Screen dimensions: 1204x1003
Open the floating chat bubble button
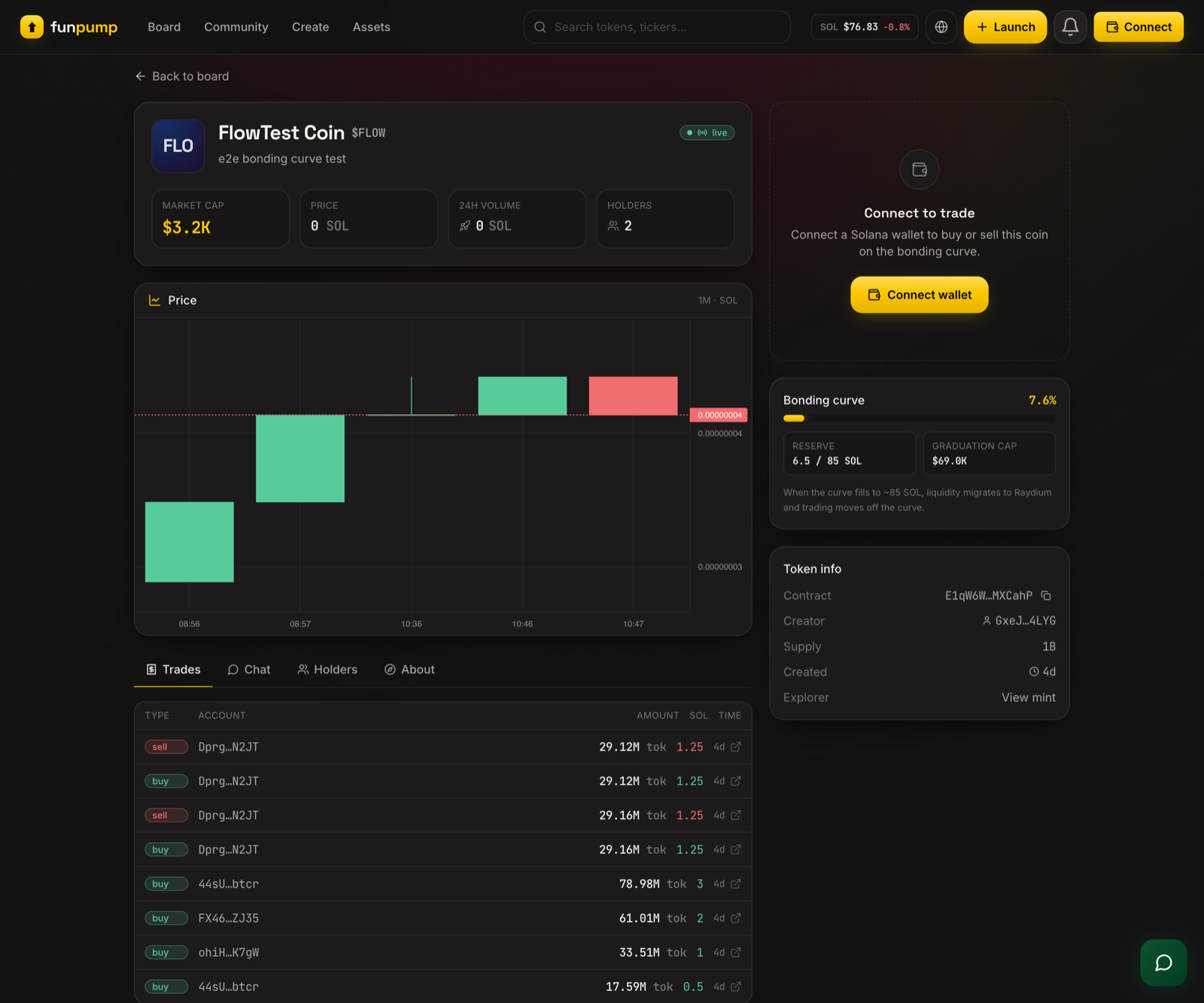(x=1163, y=962)
